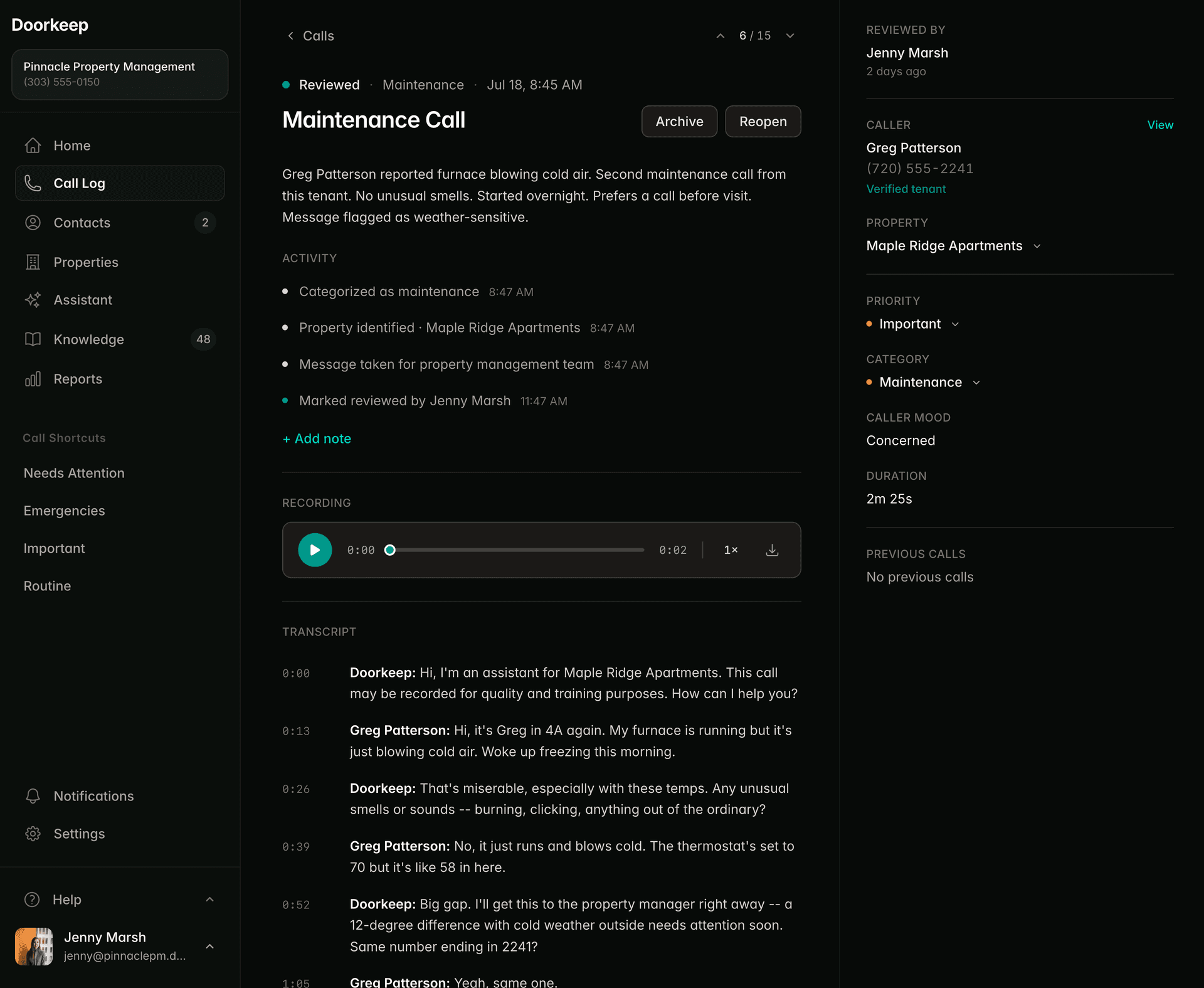
Task: Click Jenny Marsh profile avatar
Action: tap(34, 946)
